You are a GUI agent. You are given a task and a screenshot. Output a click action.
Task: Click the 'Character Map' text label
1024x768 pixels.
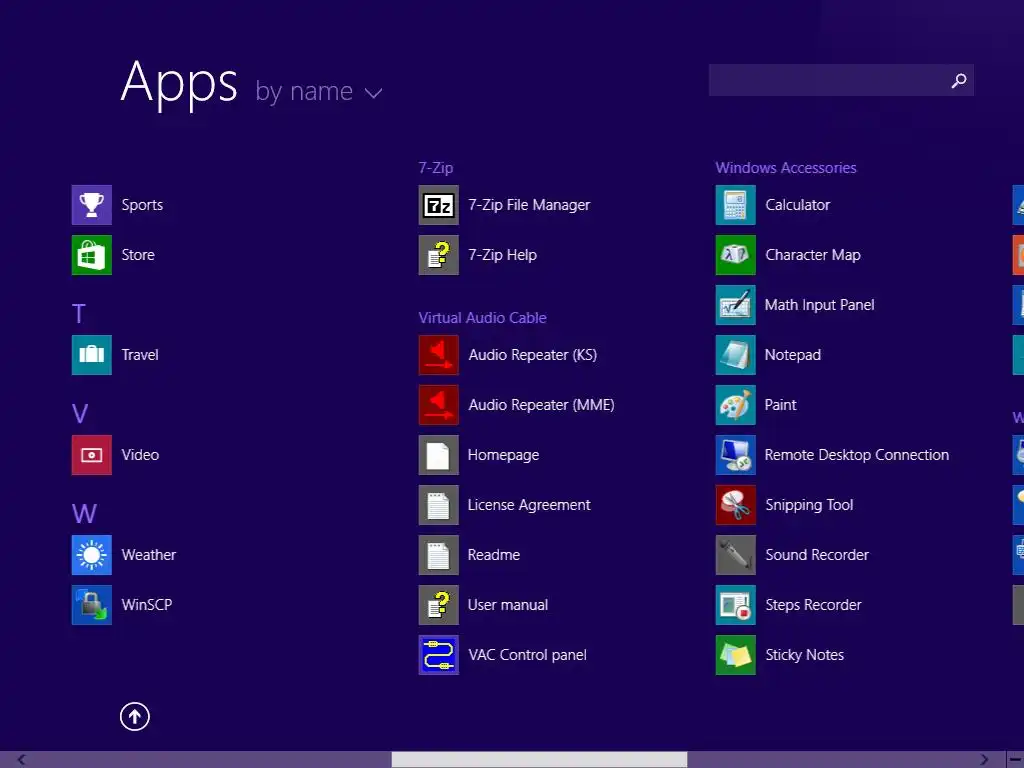coord(812,255)
